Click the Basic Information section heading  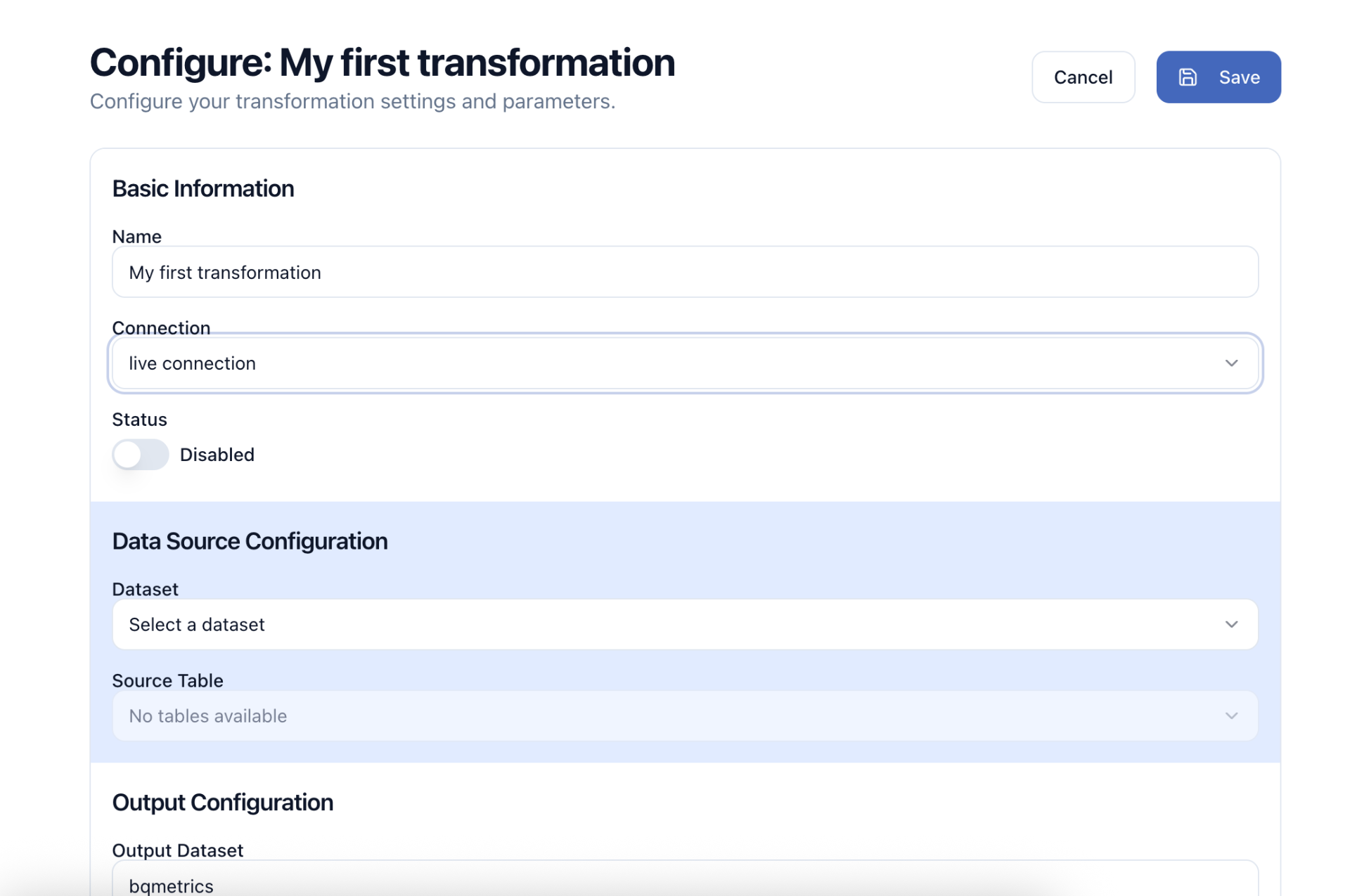click(x=202, y=188)
